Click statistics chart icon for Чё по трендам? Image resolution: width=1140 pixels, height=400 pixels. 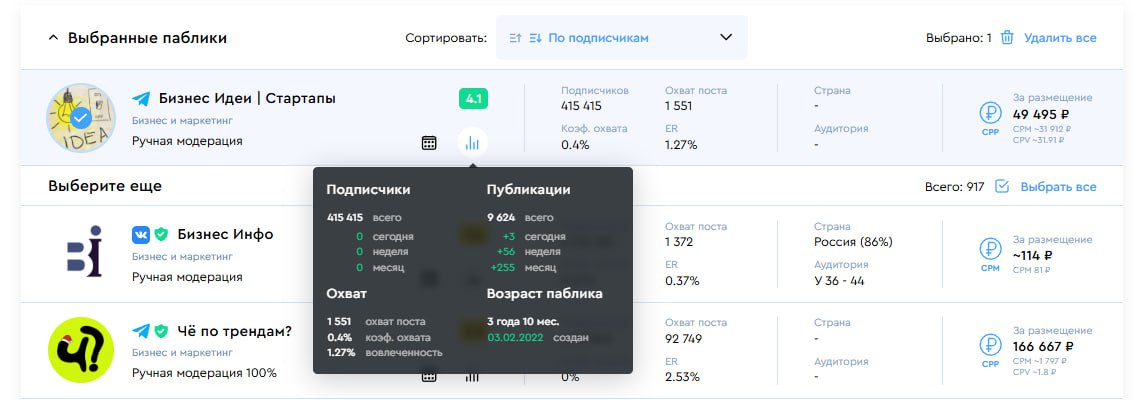pos(472,377)
